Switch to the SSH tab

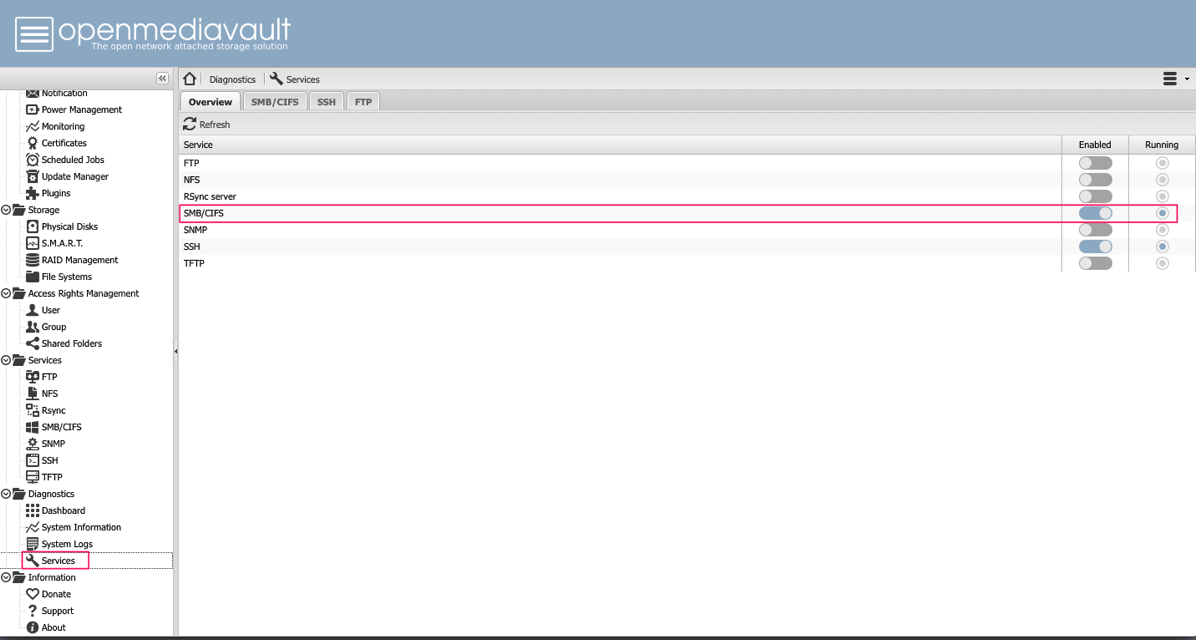tap(326, 101)
